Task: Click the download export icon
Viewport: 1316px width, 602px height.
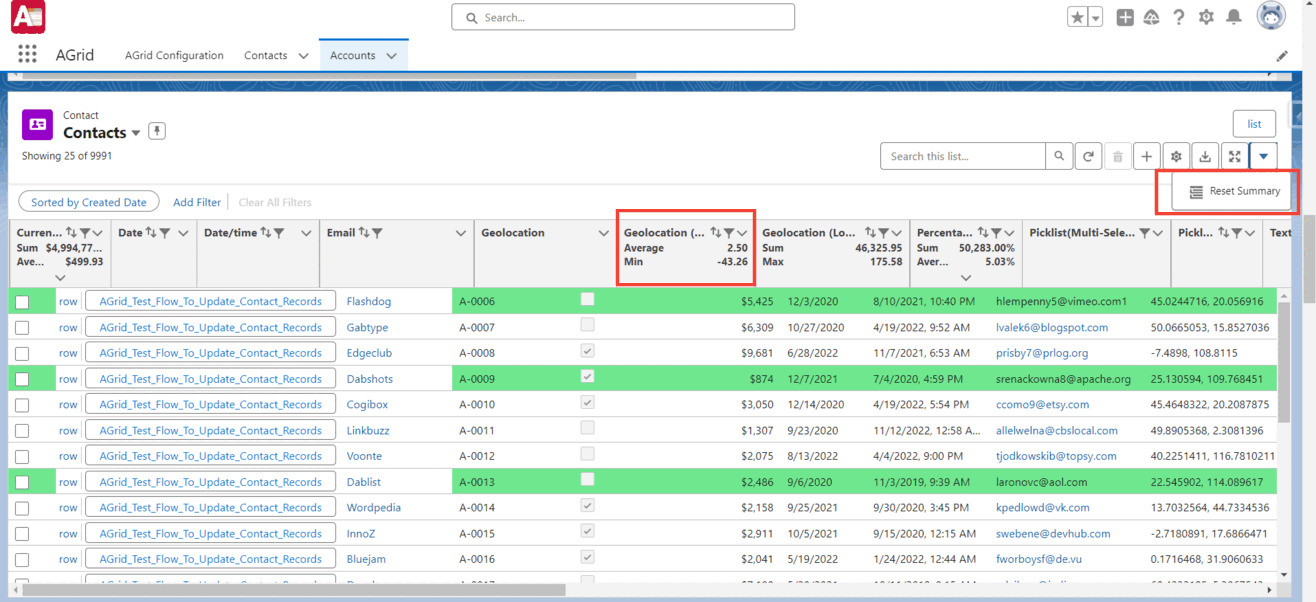Action: 1205,156
